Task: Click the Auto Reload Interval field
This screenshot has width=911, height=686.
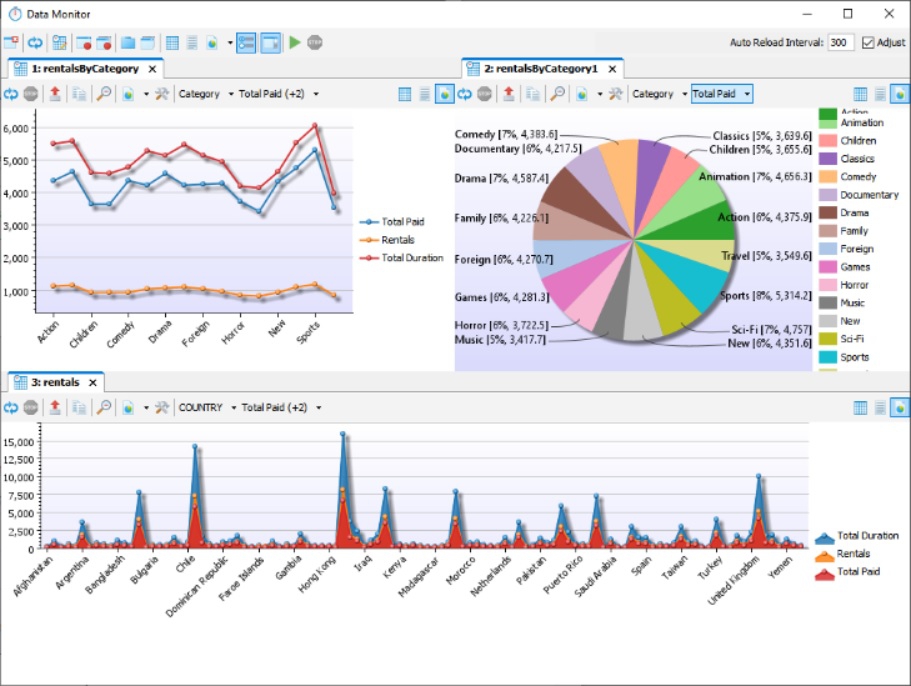Action: click(x=840, y=42)
